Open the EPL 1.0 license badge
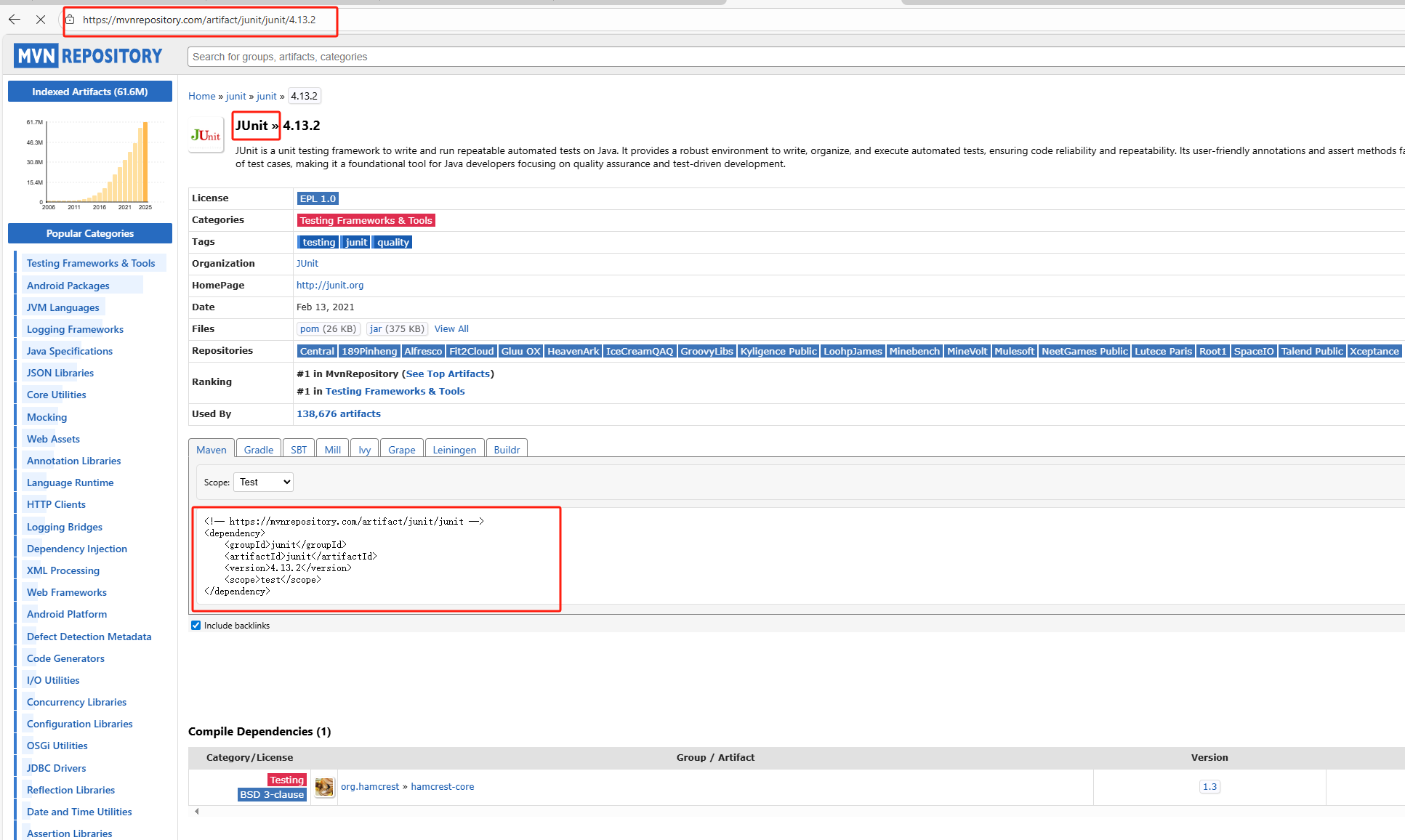This screenshot has width=1405, height=840. (318, 198)
